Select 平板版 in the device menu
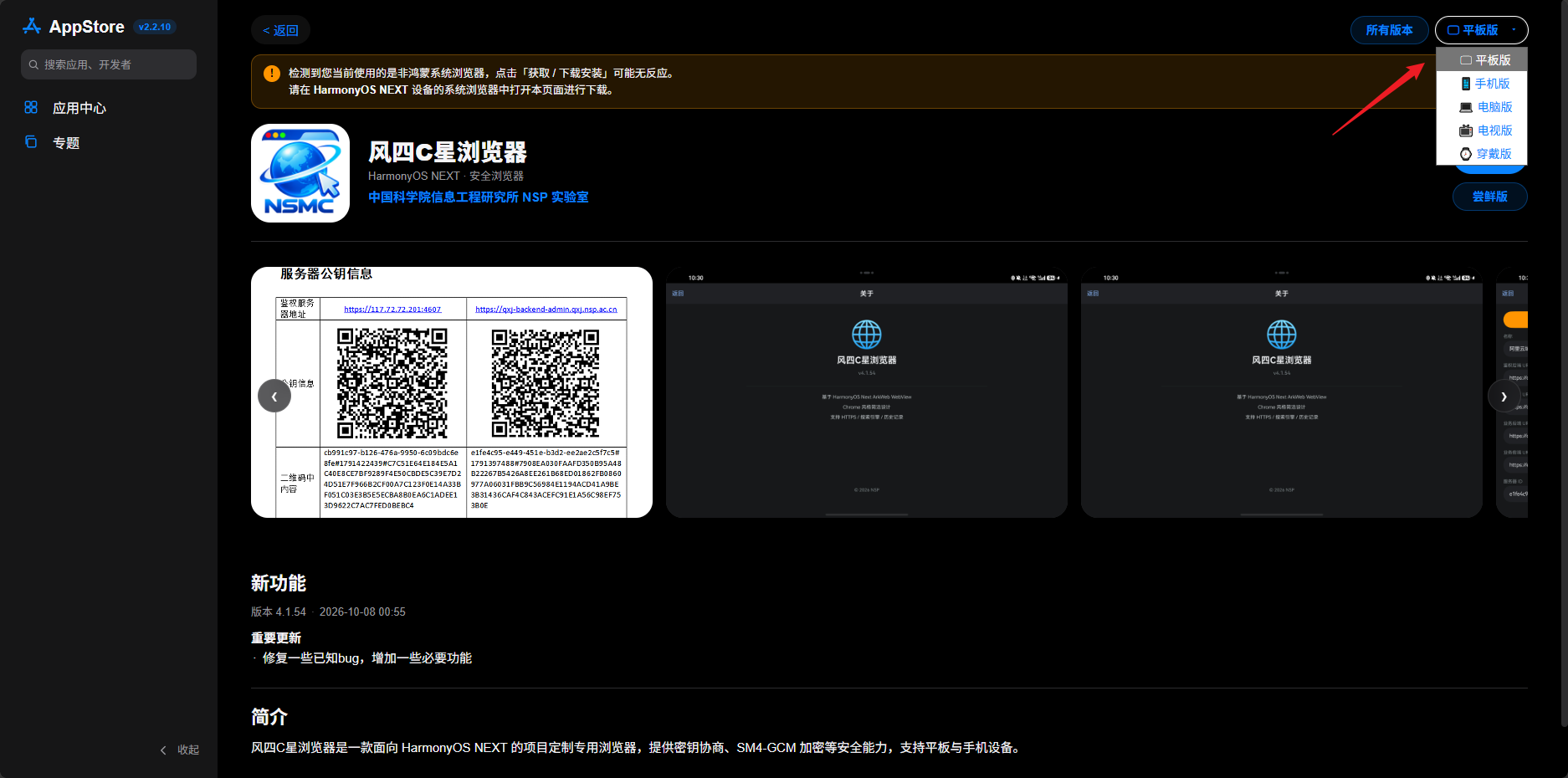The width and height of the screenshot is (1568, 778). pyautogui.click(x=1482, y=60)
